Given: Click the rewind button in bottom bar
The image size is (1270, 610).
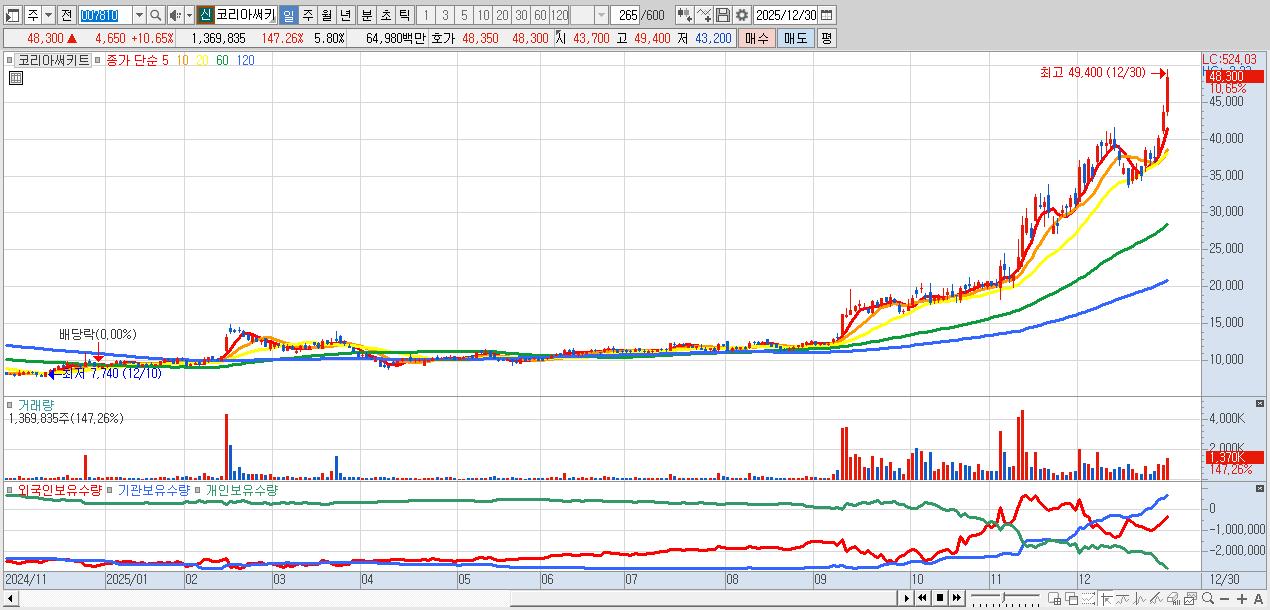Looking at the screenshot, I should tap(923, 598).
